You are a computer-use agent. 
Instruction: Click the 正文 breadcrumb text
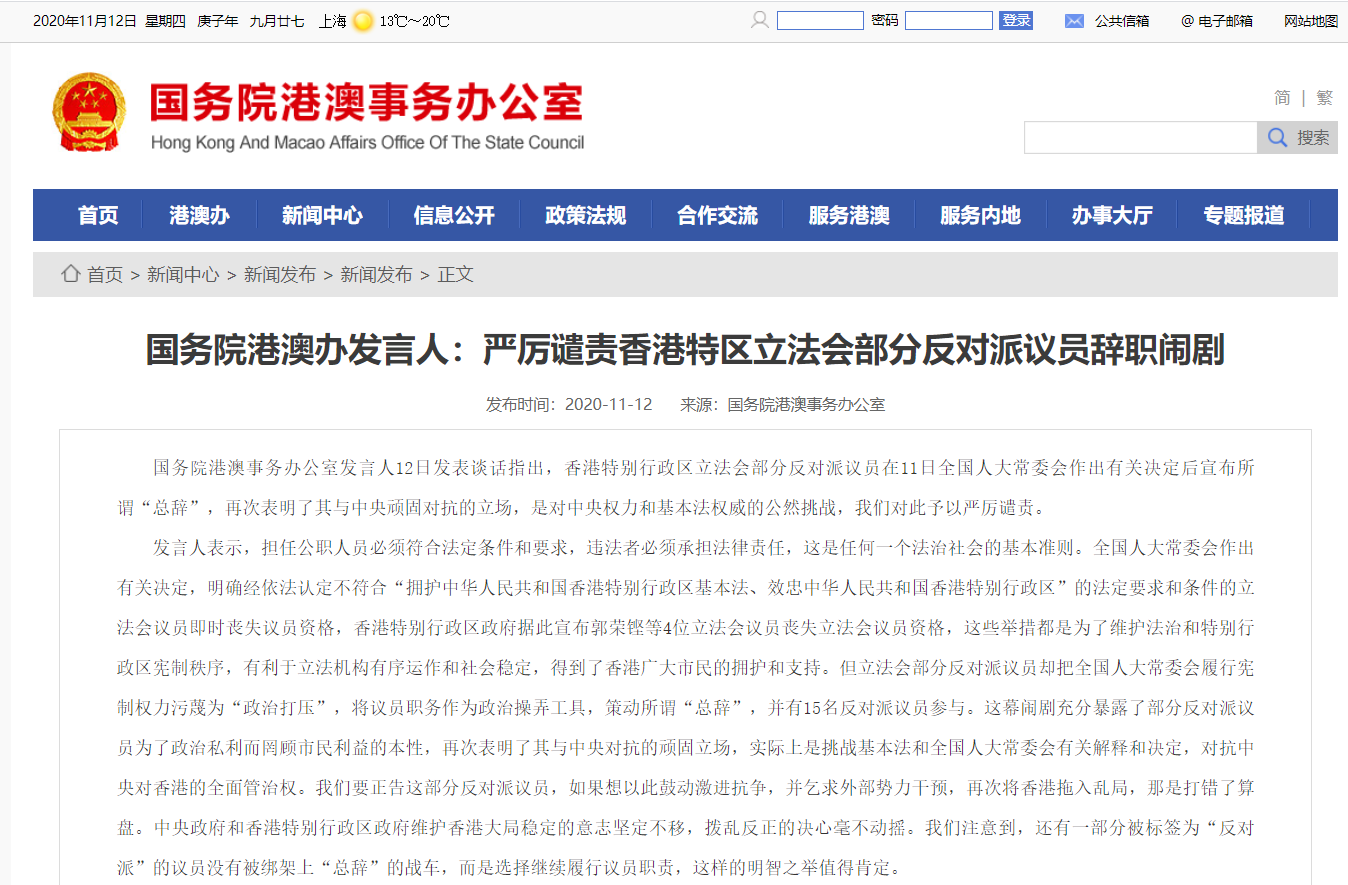(x=456, y=274)
